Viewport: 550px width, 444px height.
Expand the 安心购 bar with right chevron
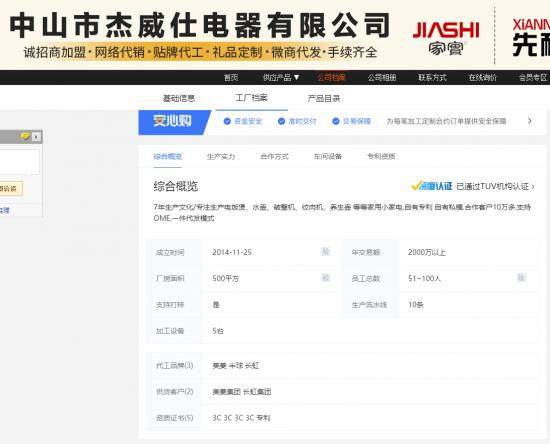pyautogui.click(x=530, y=121)
